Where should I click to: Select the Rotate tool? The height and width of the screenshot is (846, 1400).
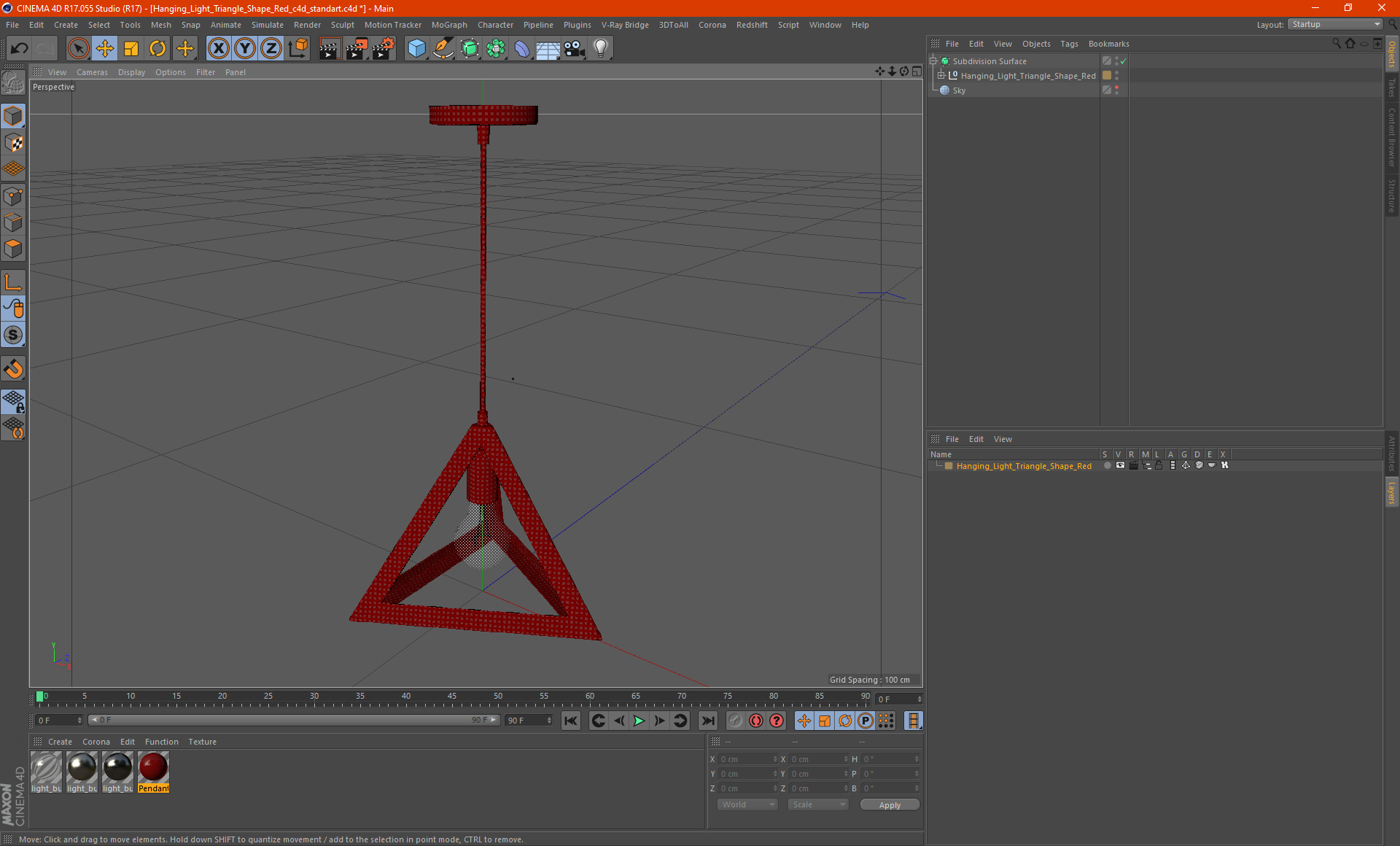tap(157, 49)
